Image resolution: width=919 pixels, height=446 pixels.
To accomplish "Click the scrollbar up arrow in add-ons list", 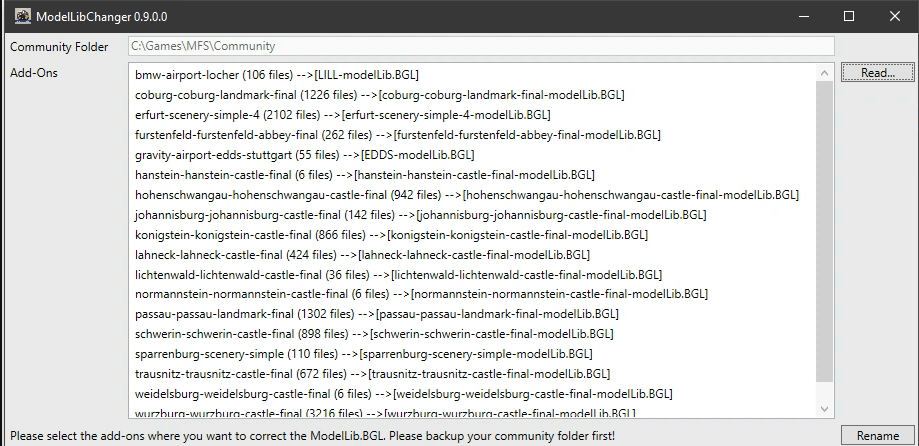I will point(825,74).
